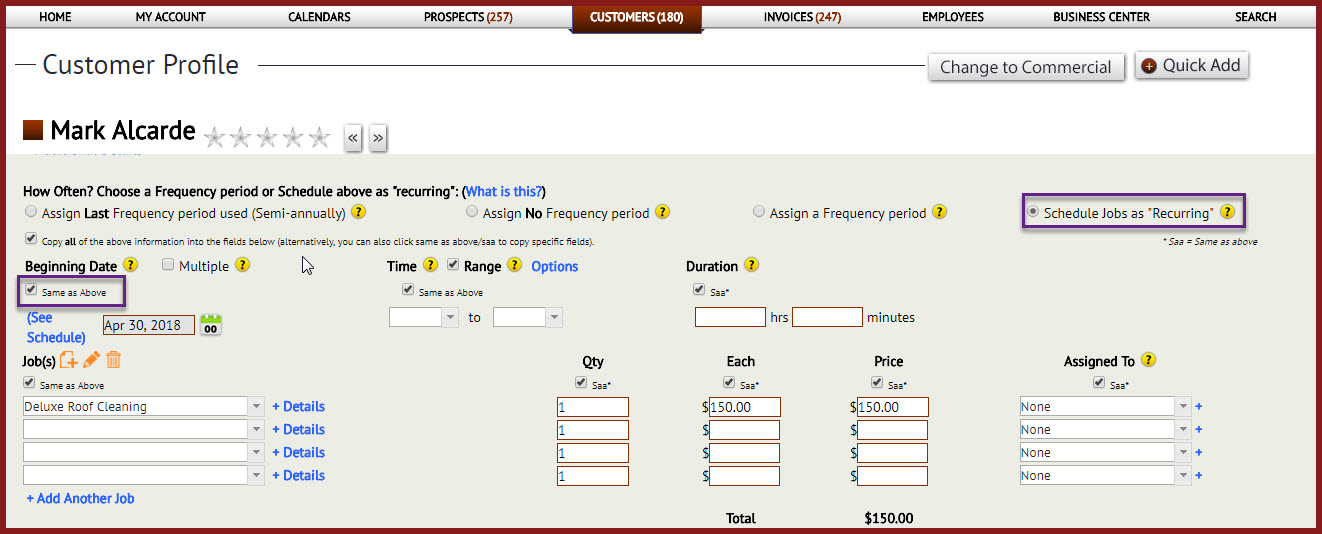The image size is (1322, 534).
Task: Open help icon beside Time
Action: pos(430,266)
